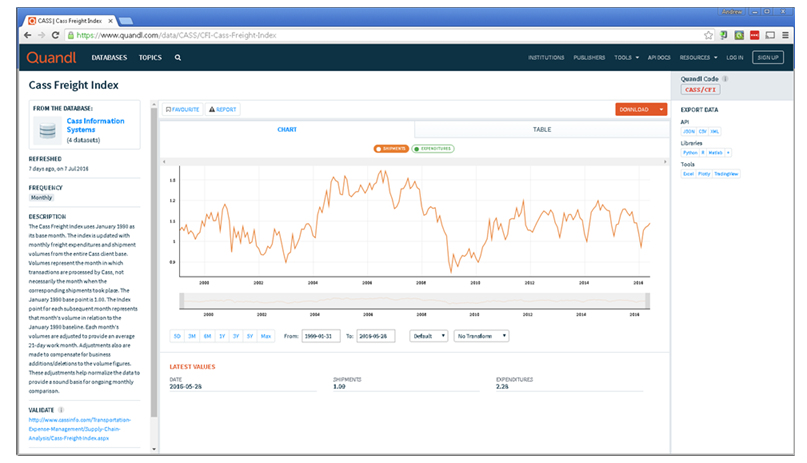Click the green square extension icon

point(739,35)
